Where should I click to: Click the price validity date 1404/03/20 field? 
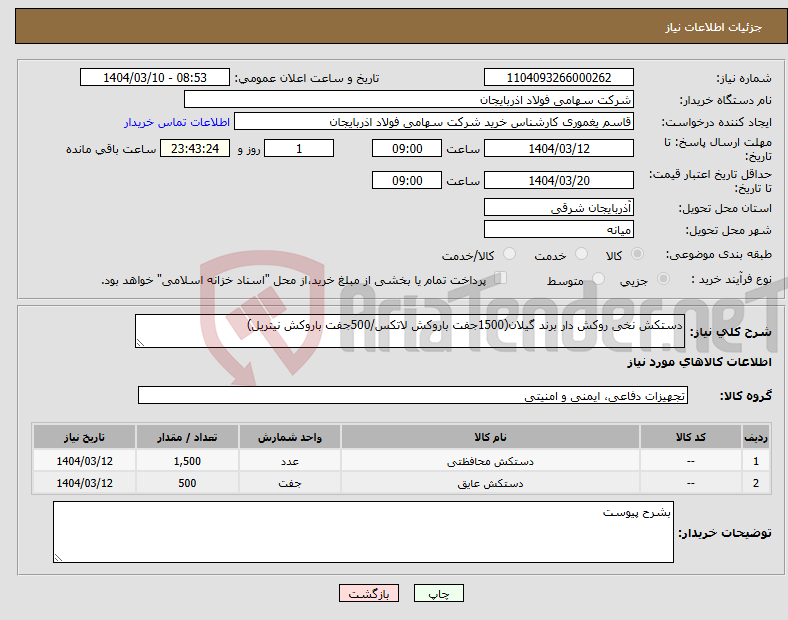coord(558,180)
